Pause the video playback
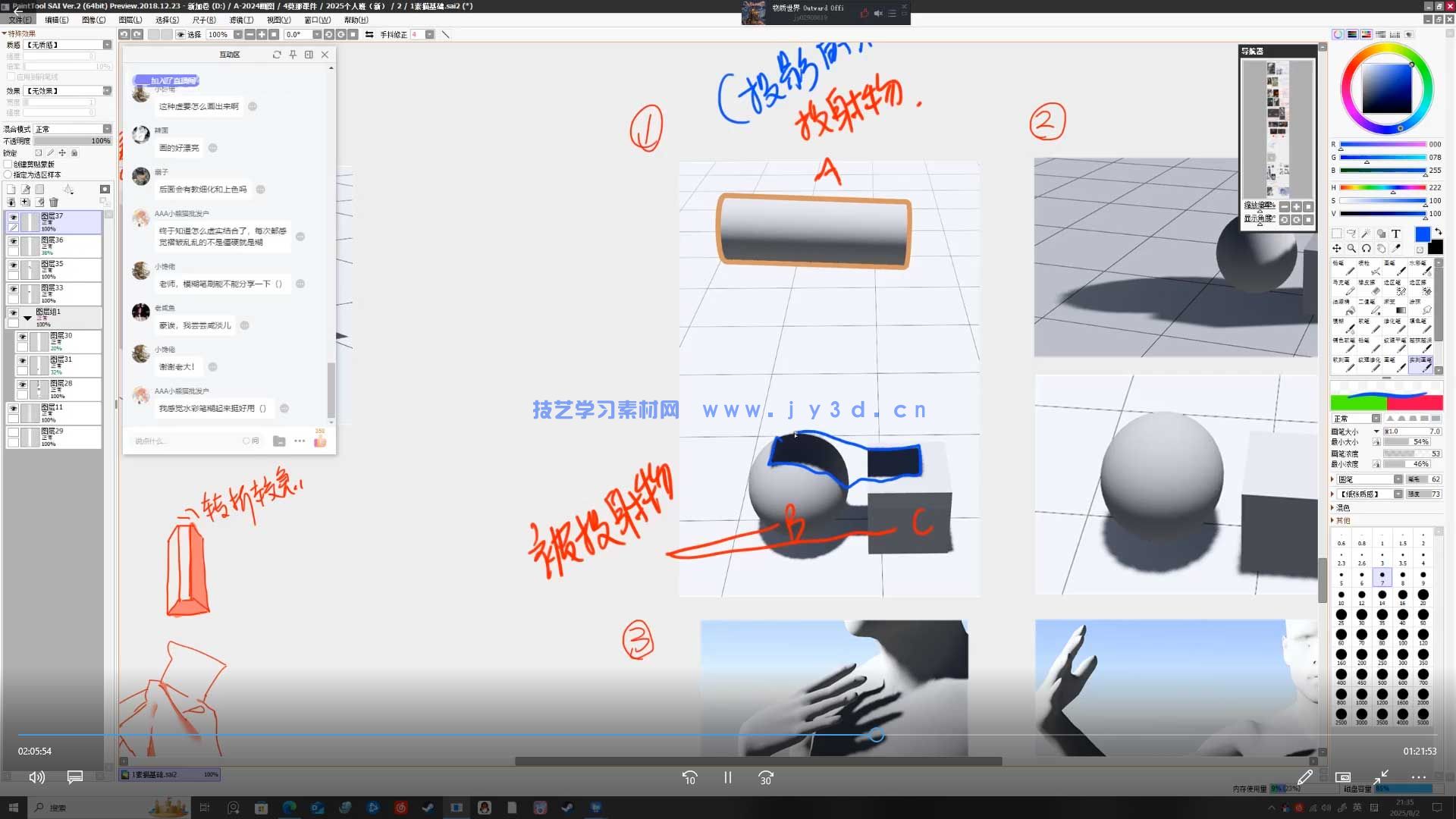 point(727,777)
